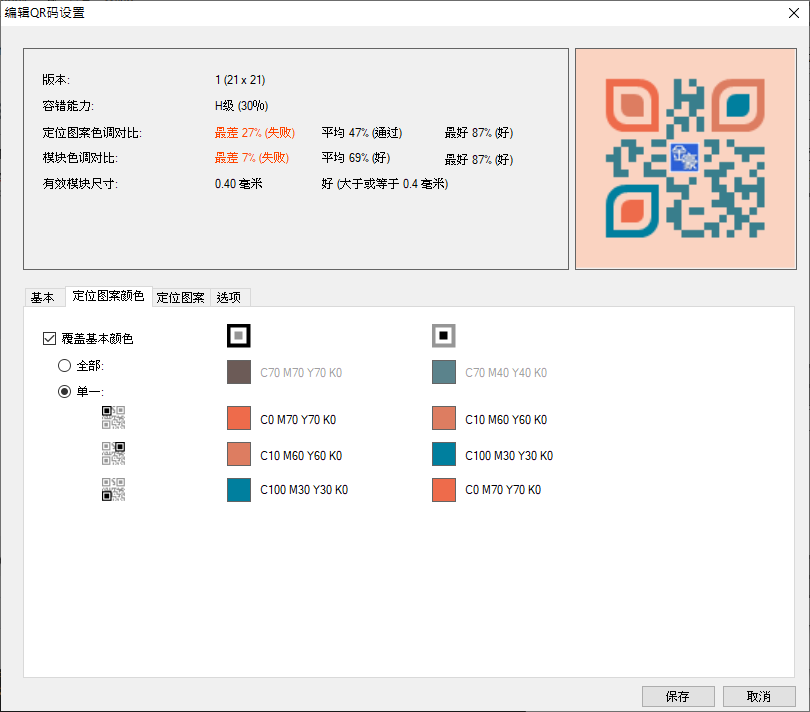Open the 选项 tab

tap(229, 298)
